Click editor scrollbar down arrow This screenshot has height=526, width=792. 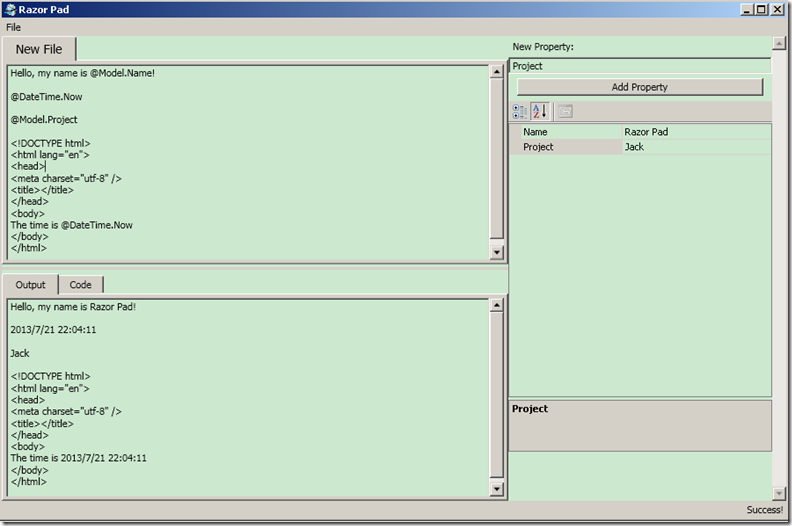(497, 252)
